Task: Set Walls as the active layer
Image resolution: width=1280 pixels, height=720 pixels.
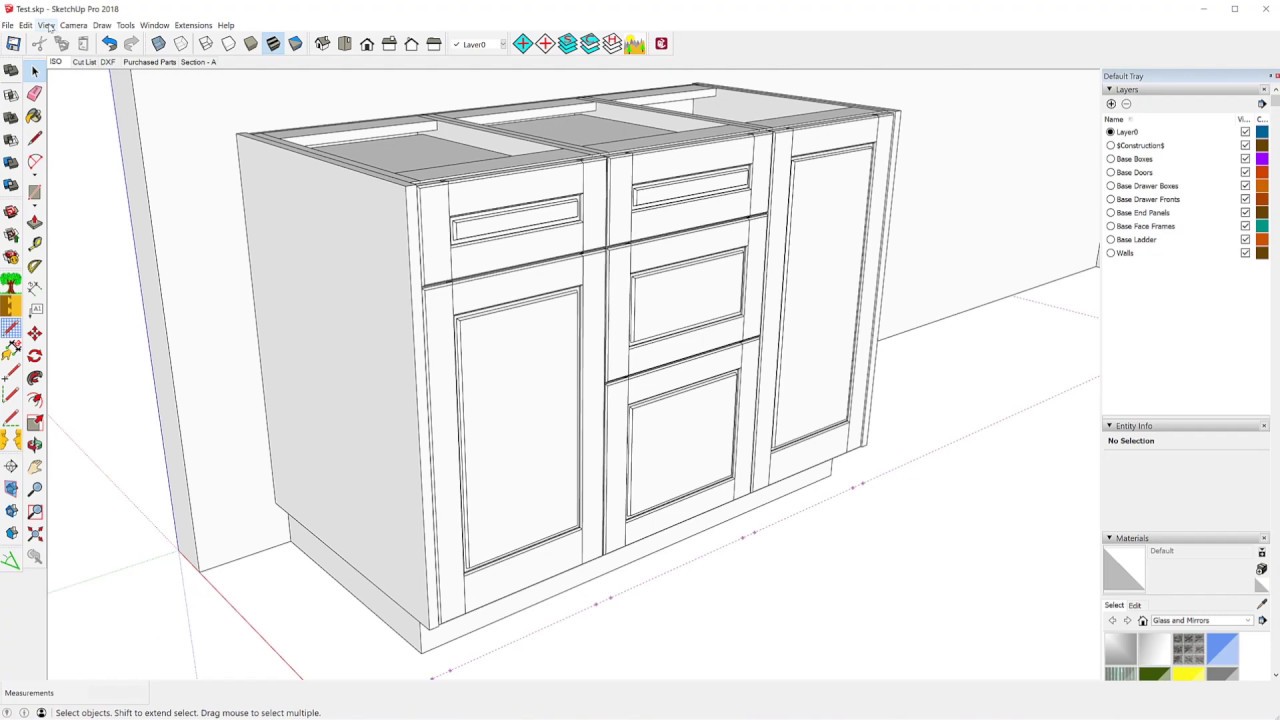Action: [1111, 253]
